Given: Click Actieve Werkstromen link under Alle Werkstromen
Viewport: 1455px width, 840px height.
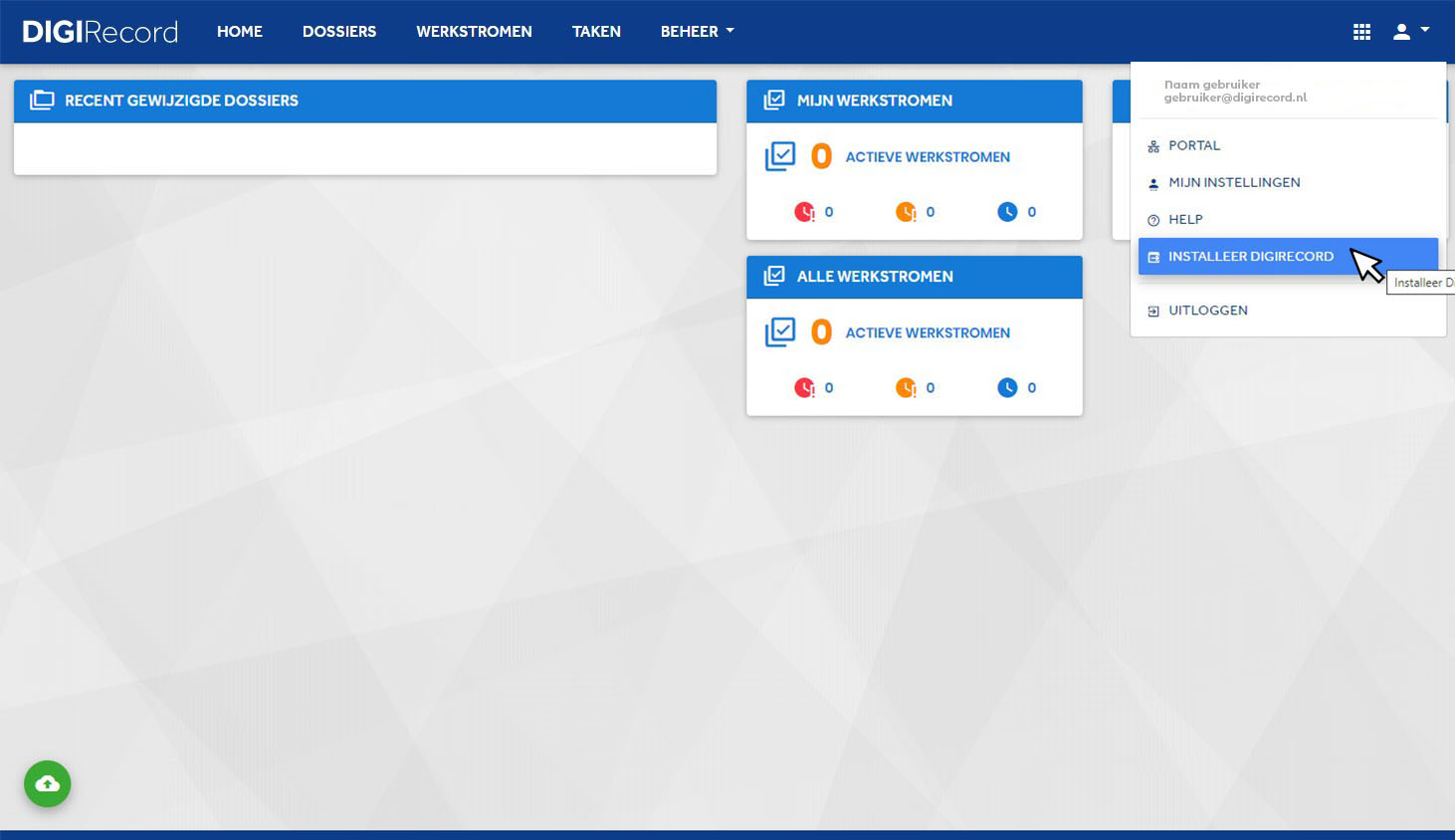Looking at the screenshot, I should (x=928, y=333).
